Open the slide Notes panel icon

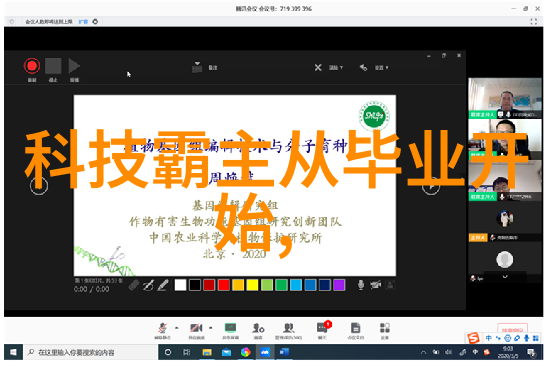197,67
